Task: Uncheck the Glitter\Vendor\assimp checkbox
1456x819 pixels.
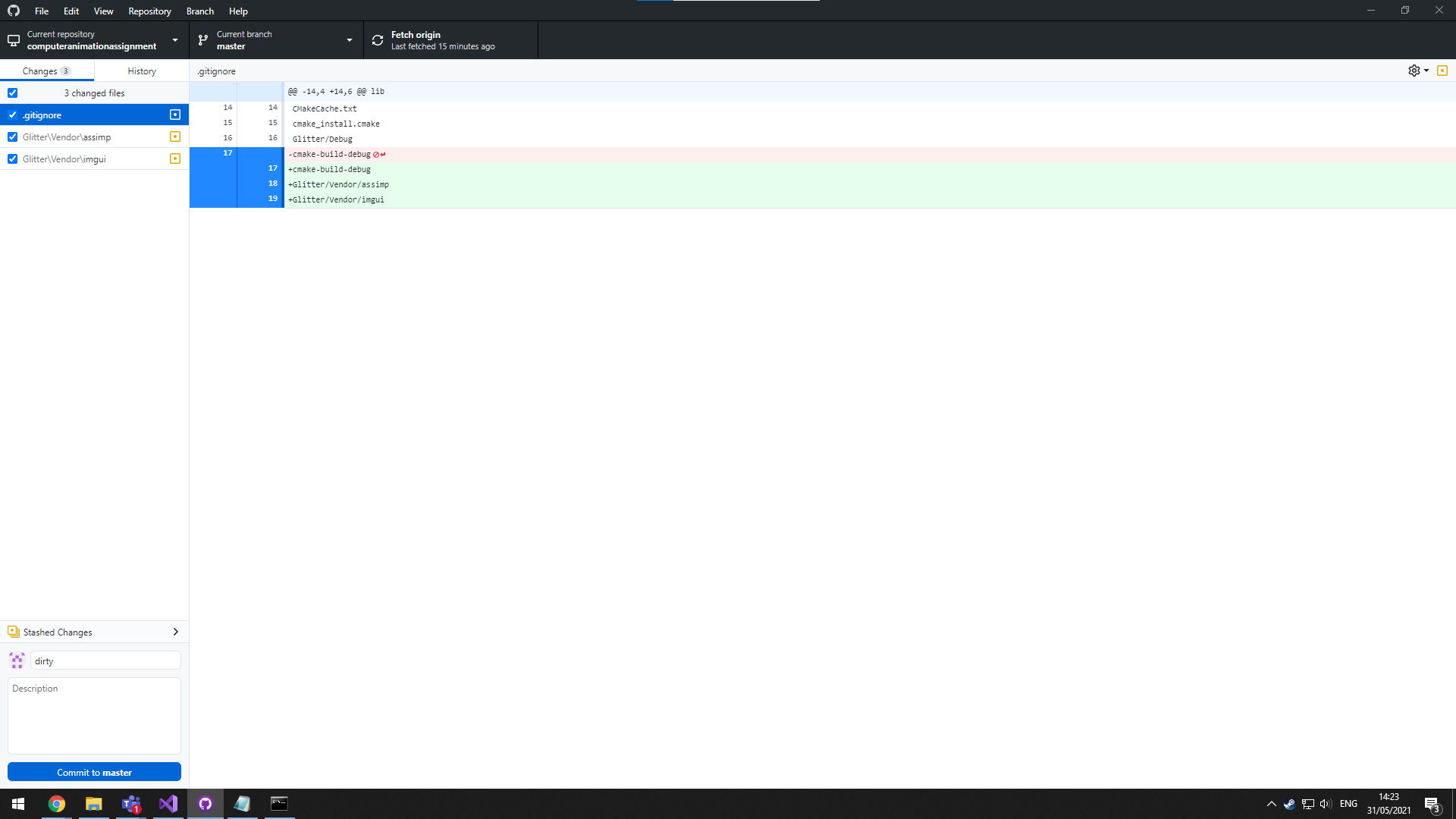Action: click(x=12, y=136)
